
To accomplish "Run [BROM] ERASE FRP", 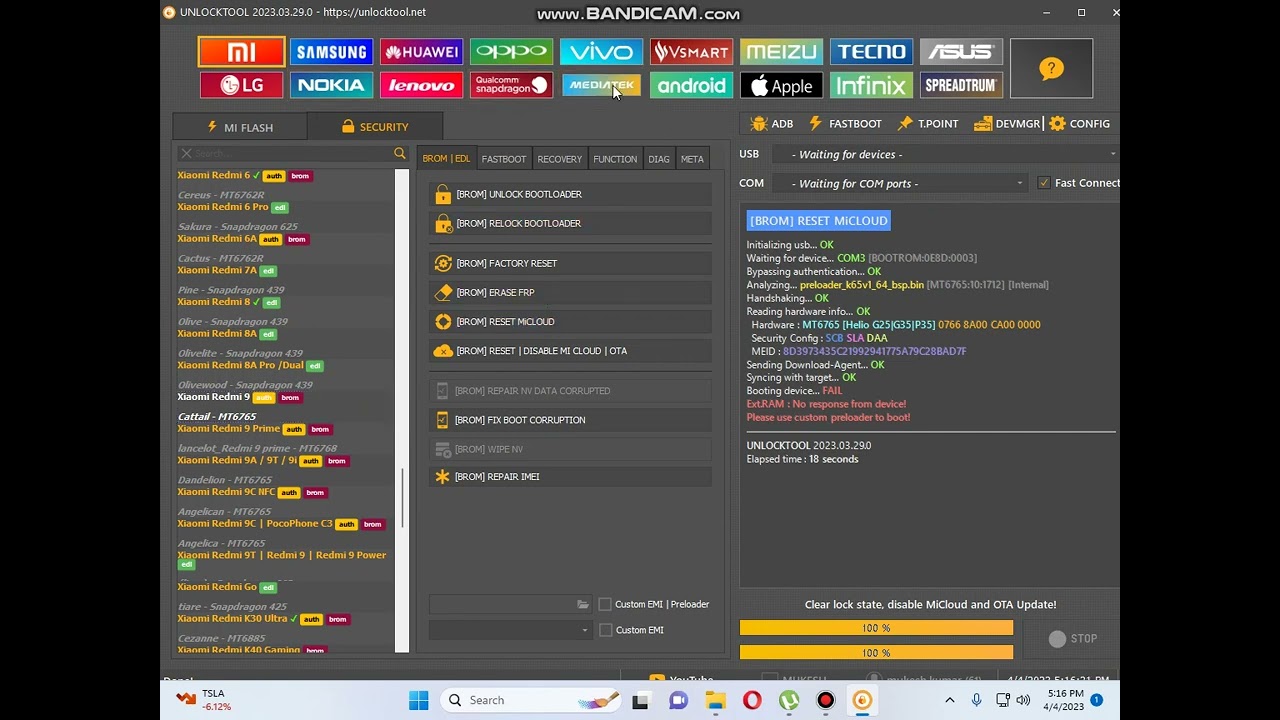I will [570, 292].
